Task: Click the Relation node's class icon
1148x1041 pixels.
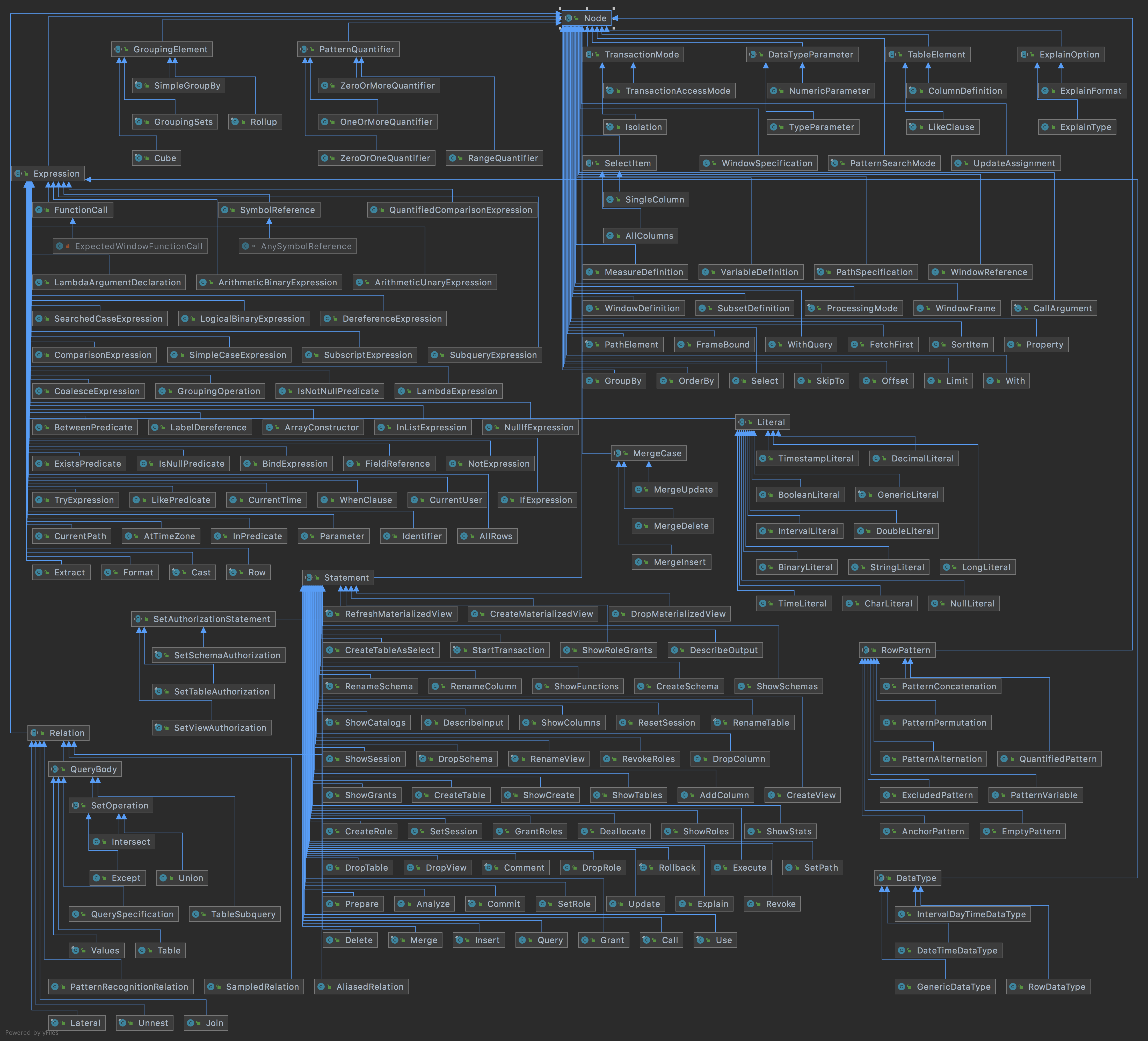Action: [x=34, y=733]
